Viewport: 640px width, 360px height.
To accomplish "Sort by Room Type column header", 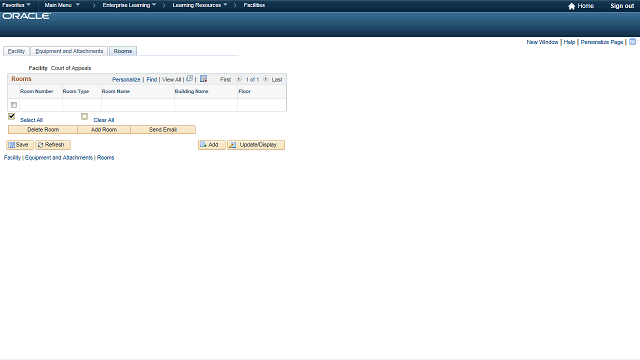I will pyautogui.click(x=76, y=91).
